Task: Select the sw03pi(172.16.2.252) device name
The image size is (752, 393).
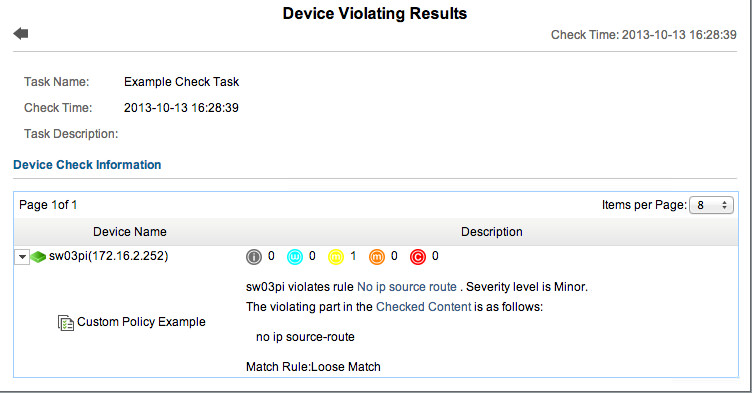Action: [108, 256]
